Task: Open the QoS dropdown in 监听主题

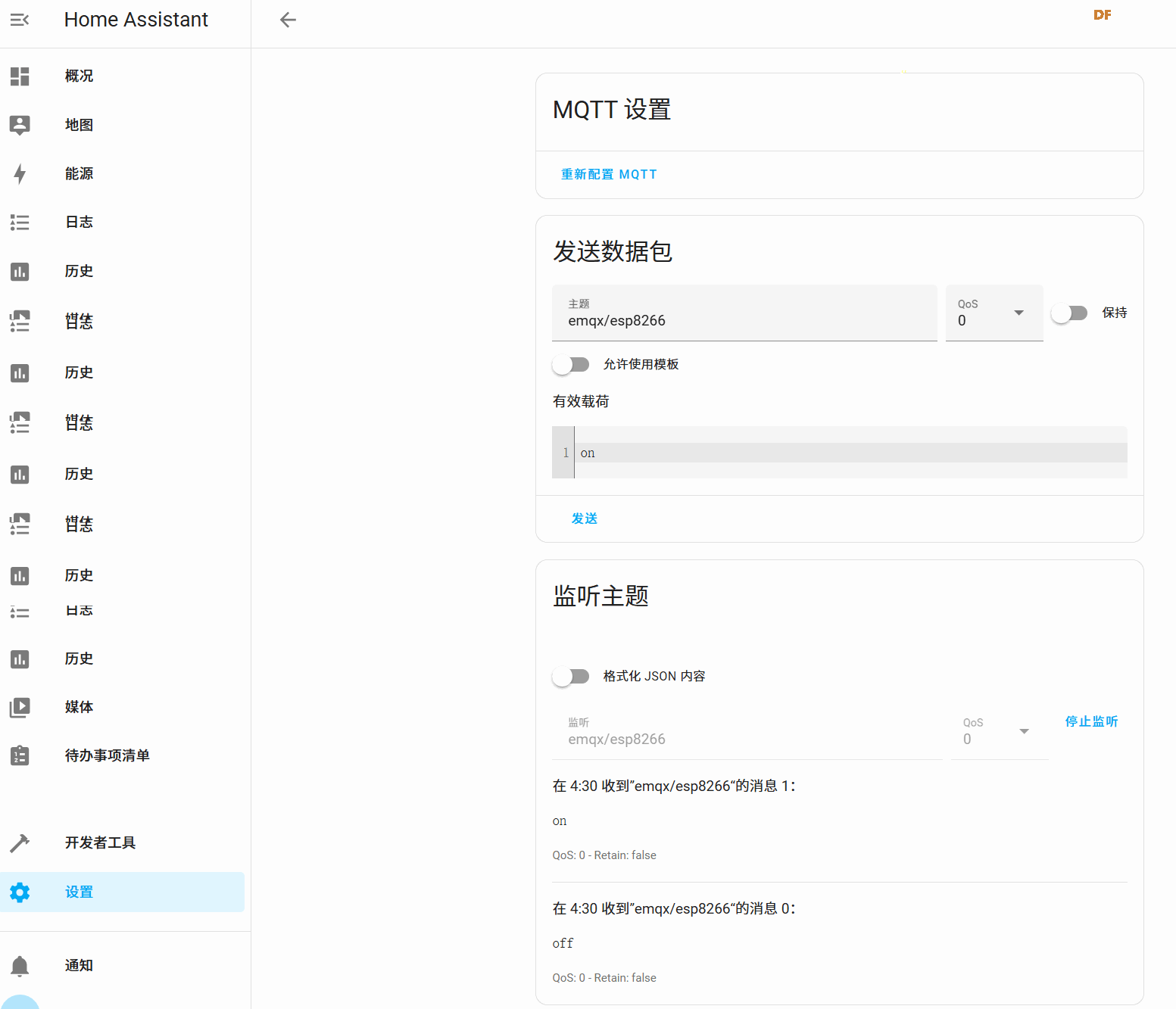Action: 1000,731
